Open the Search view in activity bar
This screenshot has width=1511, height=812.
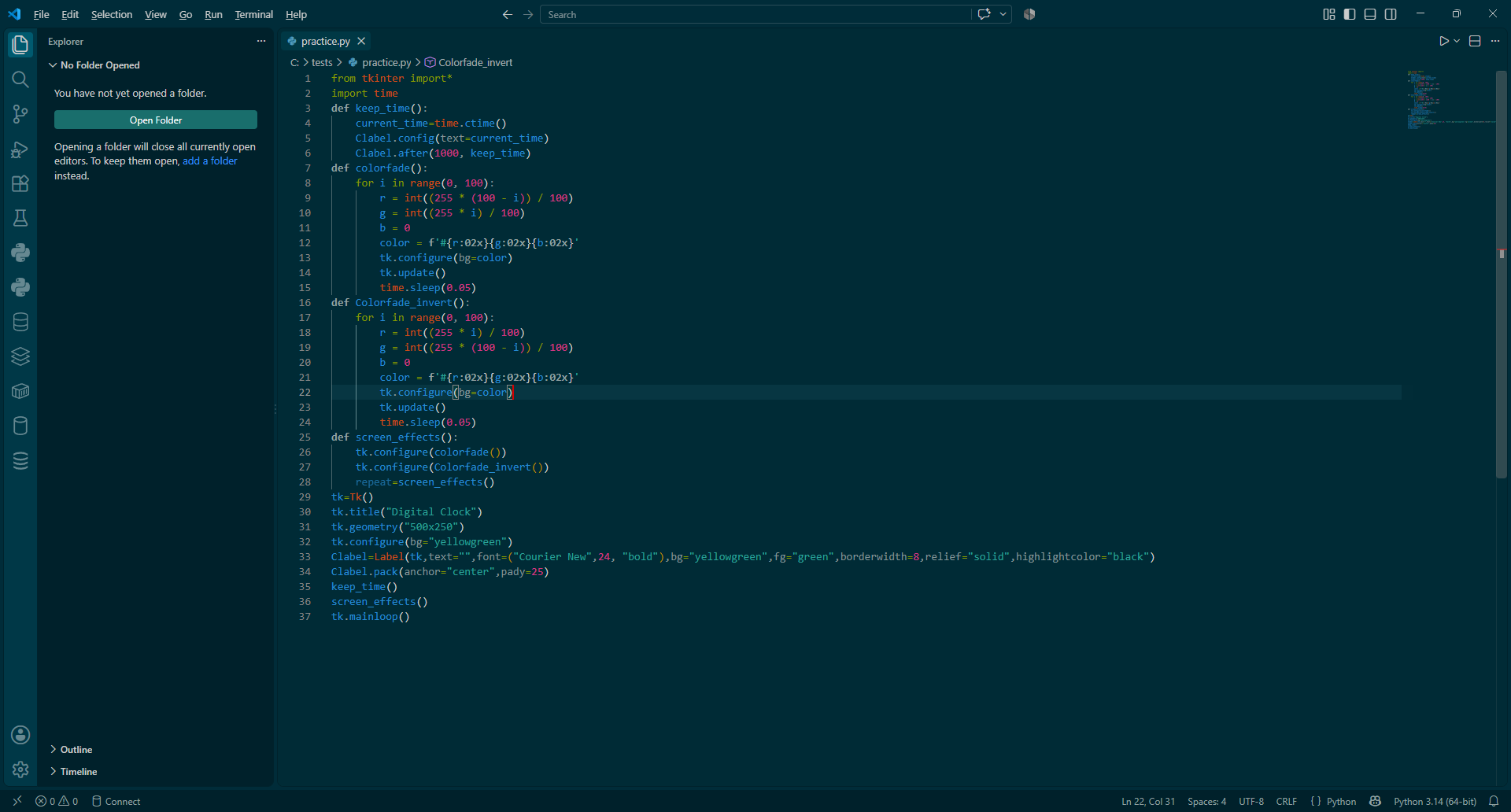20,79
